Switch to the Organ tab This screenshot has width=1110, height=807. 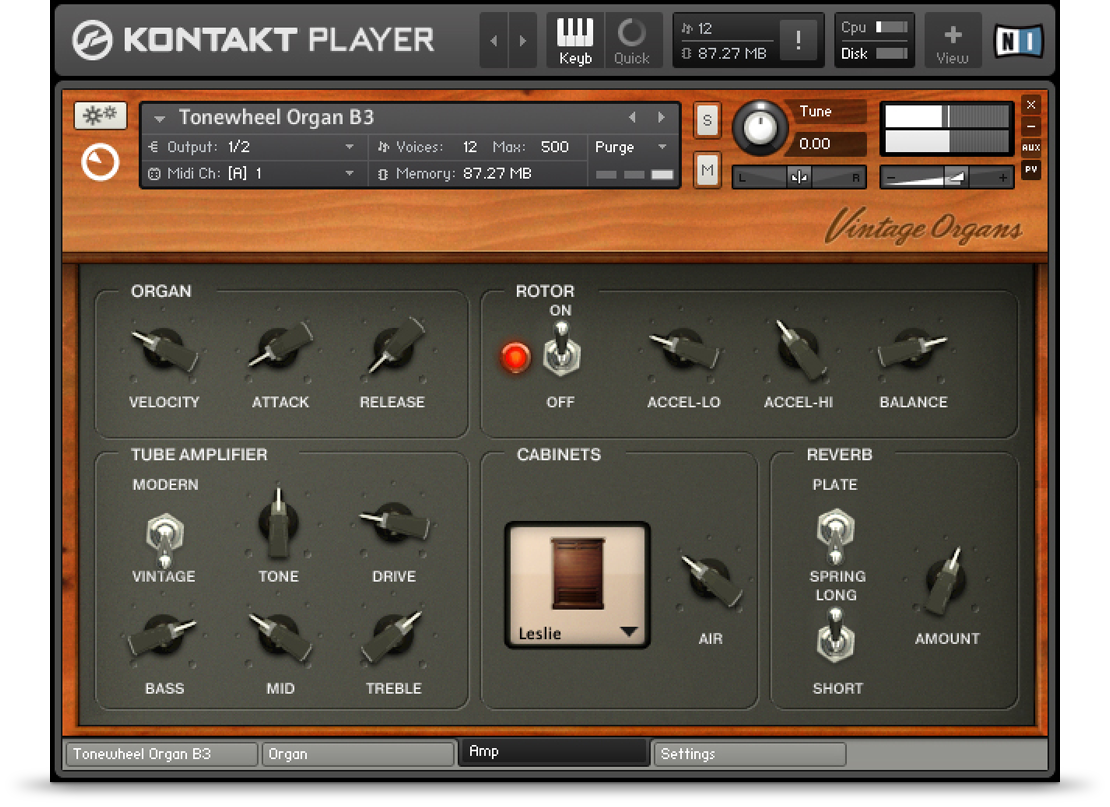coord(358,754)
